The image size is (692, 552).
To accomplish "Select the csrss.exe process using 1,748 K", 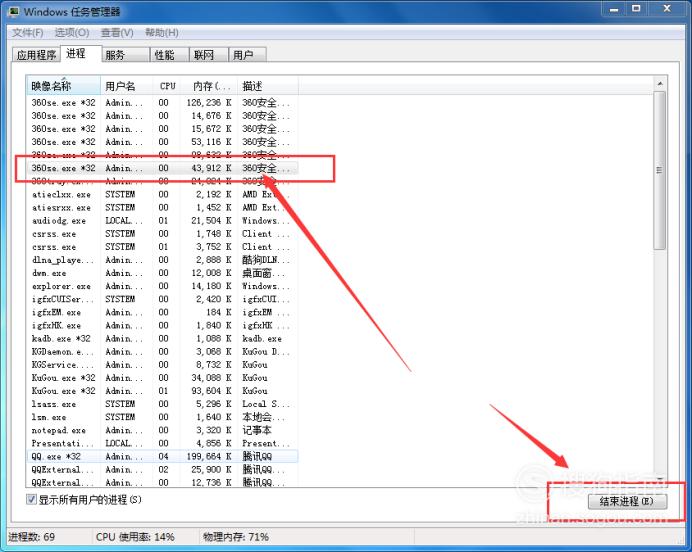I will tap(162, 233).
